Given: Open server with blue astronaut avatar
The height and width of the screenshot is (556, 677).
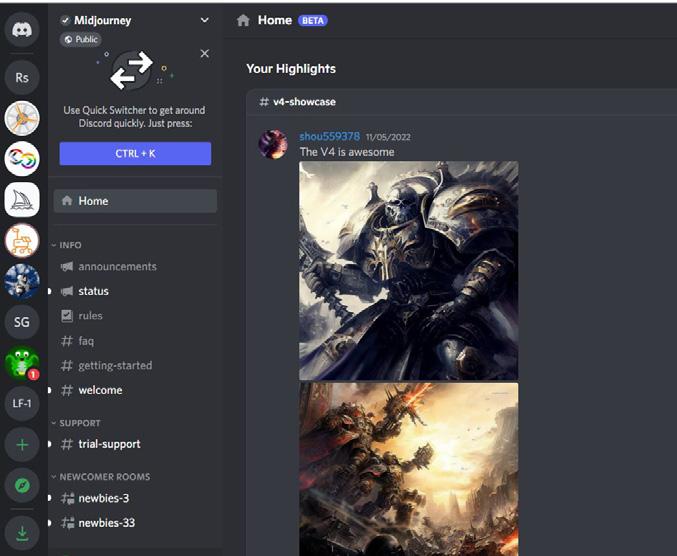Looking at the screenshot, I should [22, 281].
